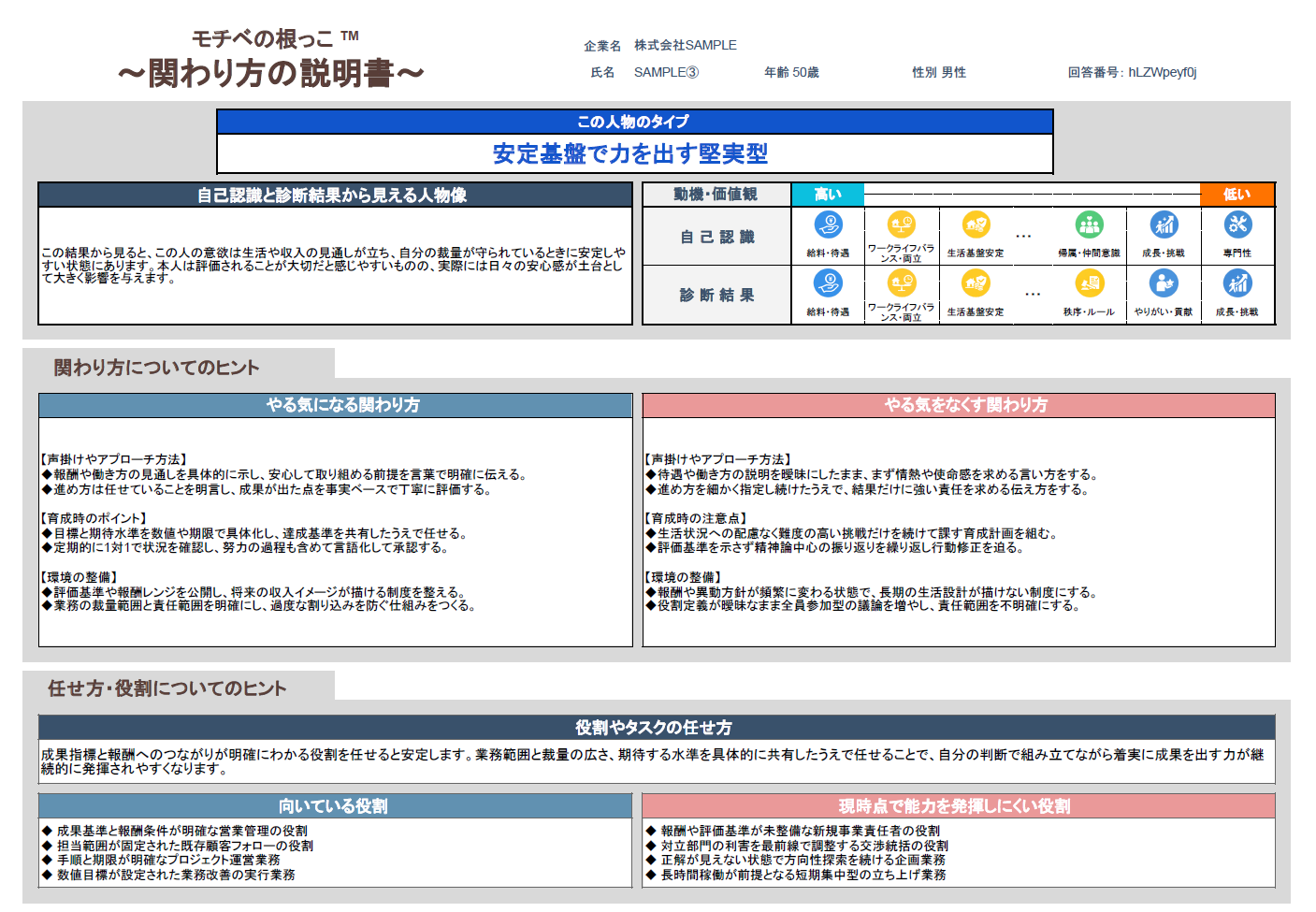Select the 成長・挑戦 icon in the 自己認識 row
The width and height of the screenshot is (1316, 912).
(x=1164, y=224)
